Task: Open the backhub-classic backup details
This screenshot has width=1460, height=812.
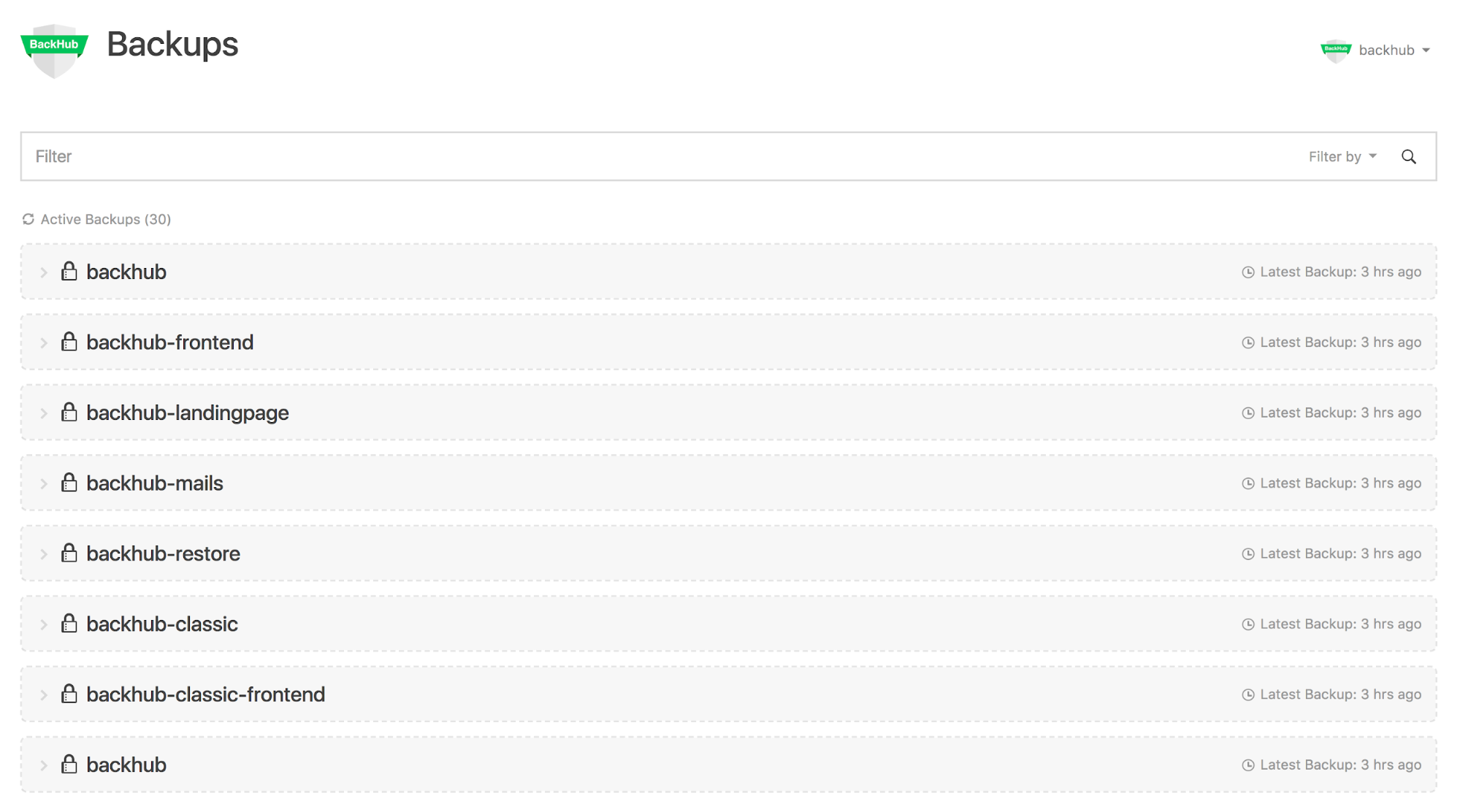Action: [162, 623]
